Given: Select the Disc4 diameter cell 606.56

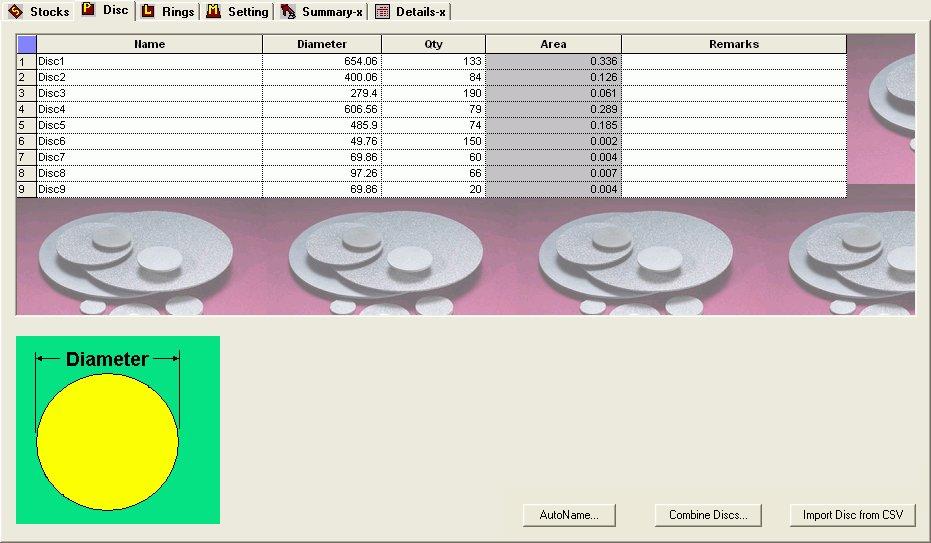Looking at the screenshot, I should click(322, 109).
